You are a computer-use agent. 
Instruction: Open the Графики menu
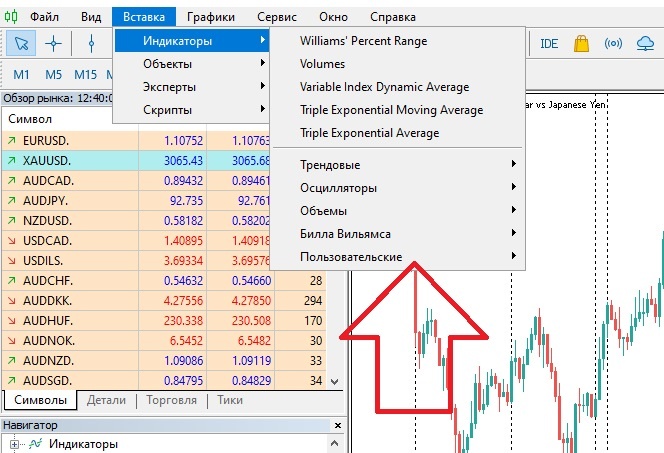click(x=211, y=17)
